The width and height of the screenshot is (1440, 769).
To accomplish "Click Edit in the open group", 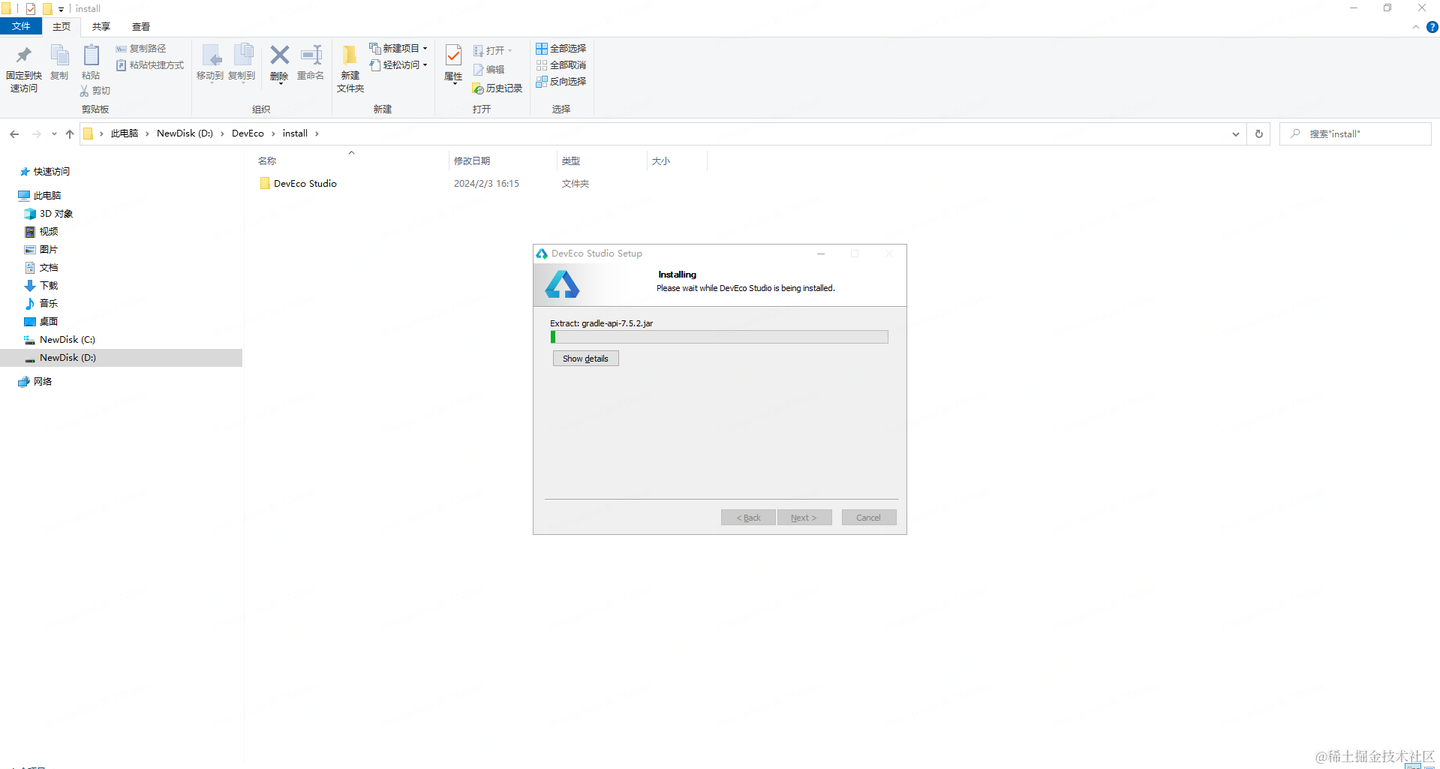I will pos(488,69).
